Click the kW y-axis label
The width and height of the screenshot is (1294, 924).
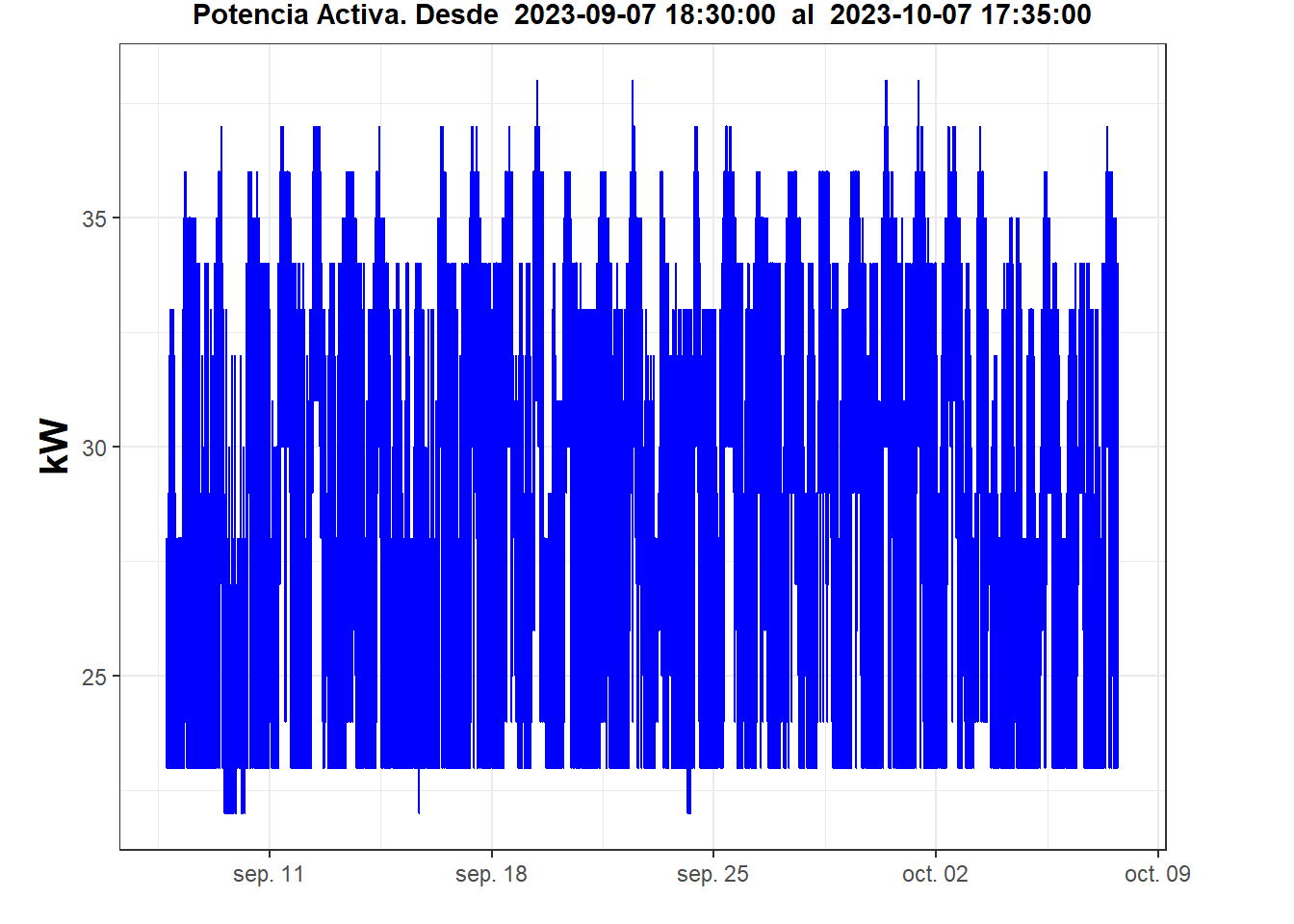click(x=55, y=446)
